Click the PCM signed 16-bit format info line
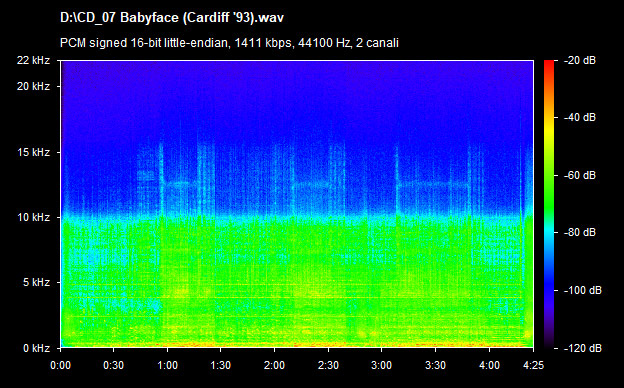Viewport: 624px width, 388px height. [229, 43]
